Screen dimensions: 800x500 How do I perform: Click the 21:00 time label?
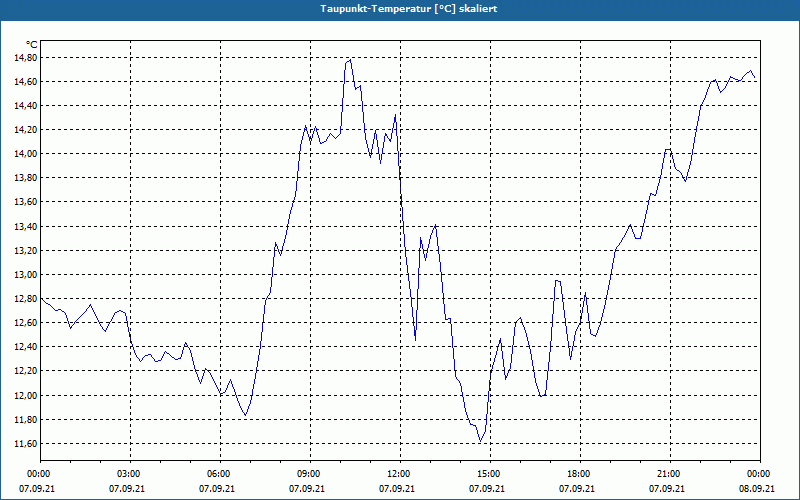coord(670,474)
